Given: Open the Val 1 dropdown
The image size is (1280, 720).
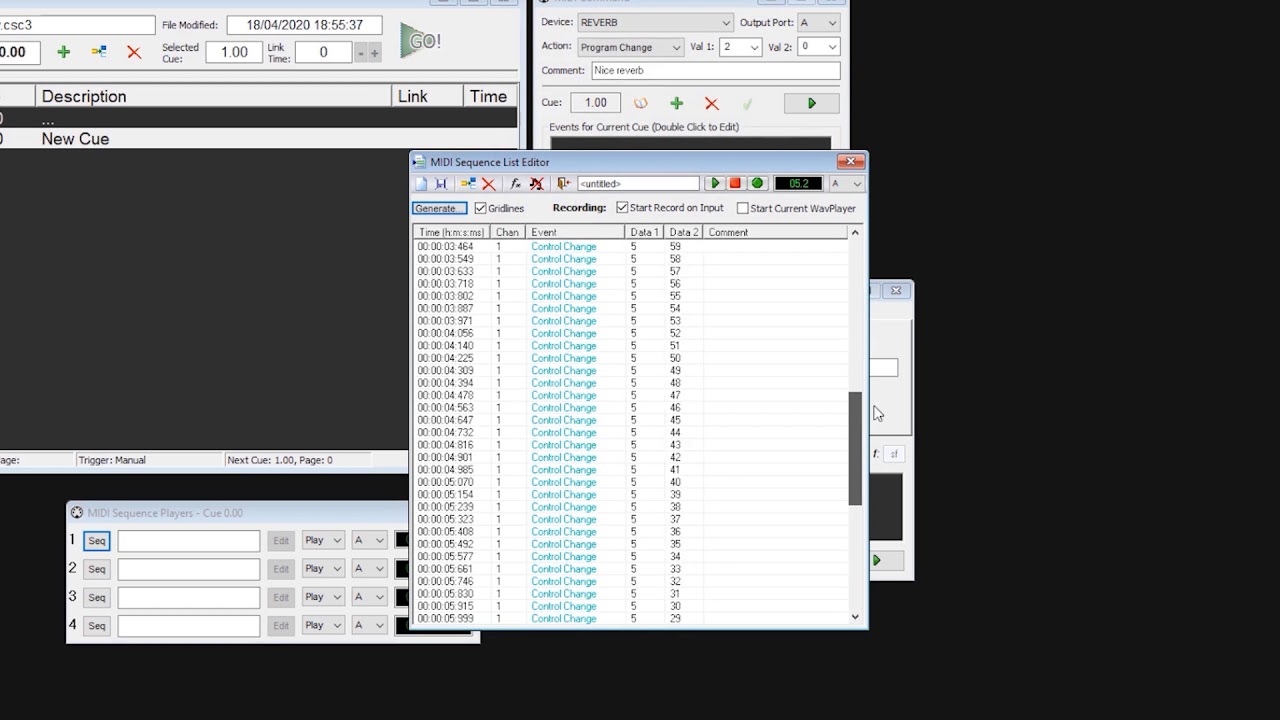Looking at the screenshot, I should pyautogui.click(x=741, y=47).
